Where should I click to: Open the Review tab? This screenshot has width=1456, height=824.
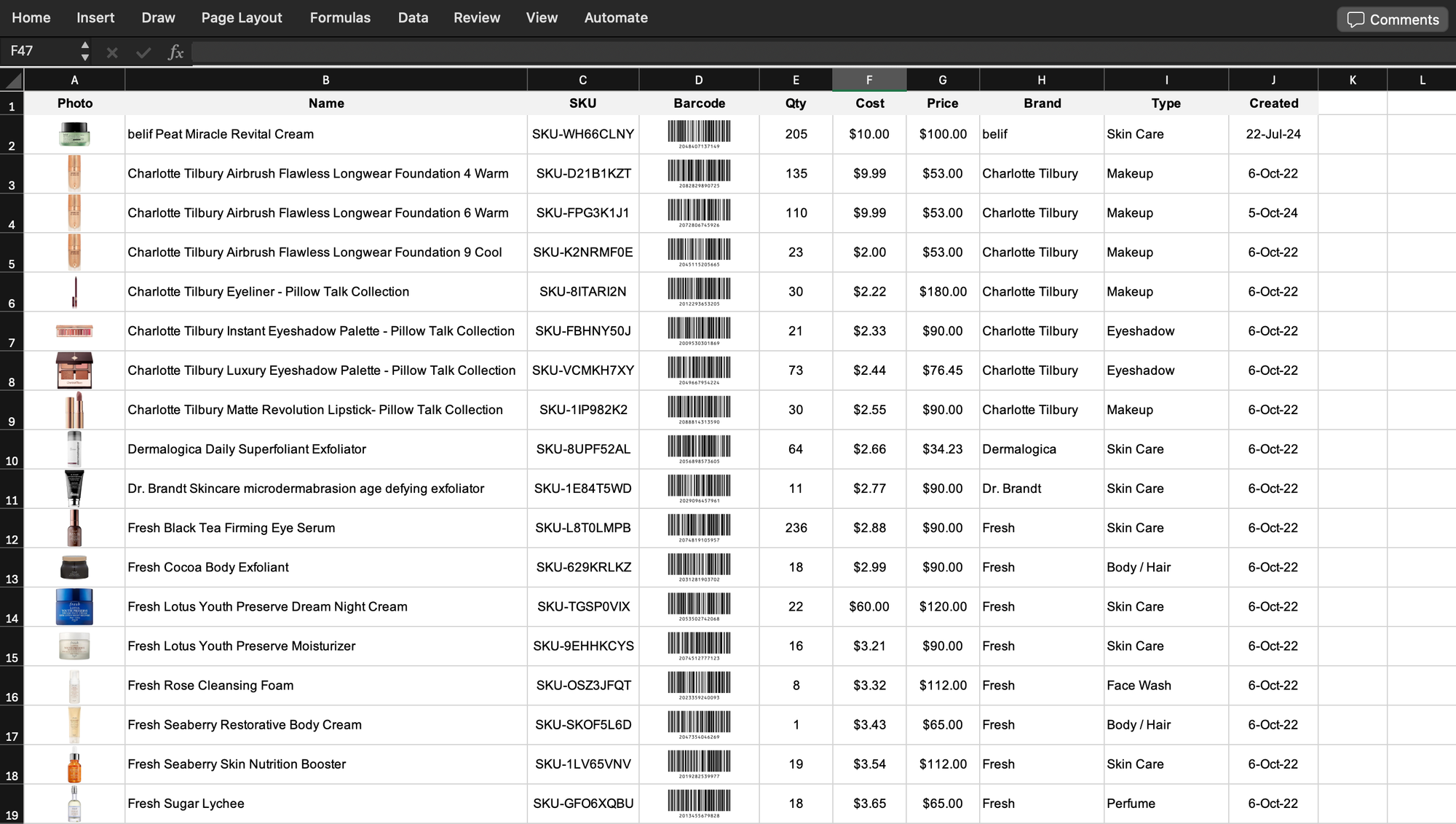tap(477, 17)
